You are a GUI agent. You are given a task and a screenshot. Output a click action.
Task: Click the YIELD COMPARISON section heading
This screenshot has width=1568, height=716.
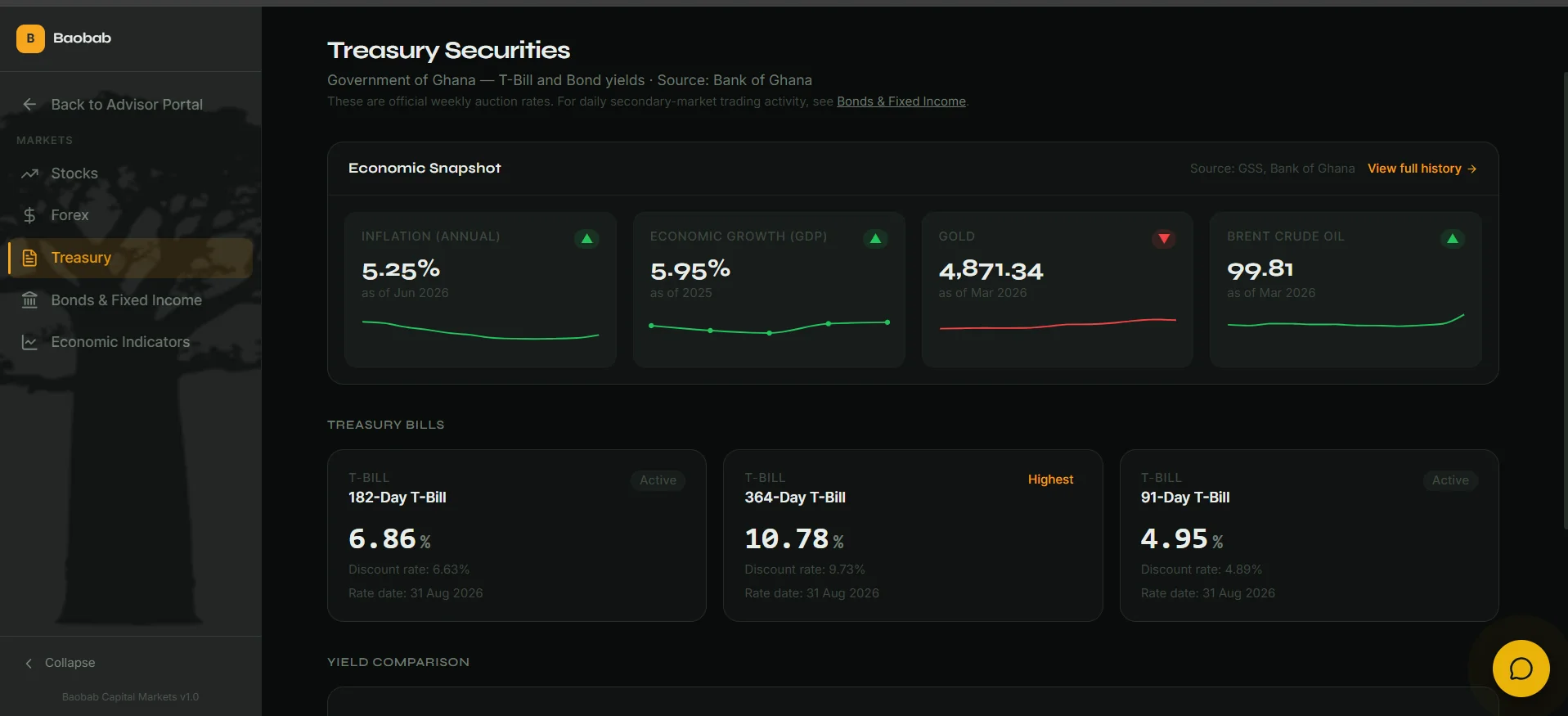pyautogui.click(x=398, y=662)
